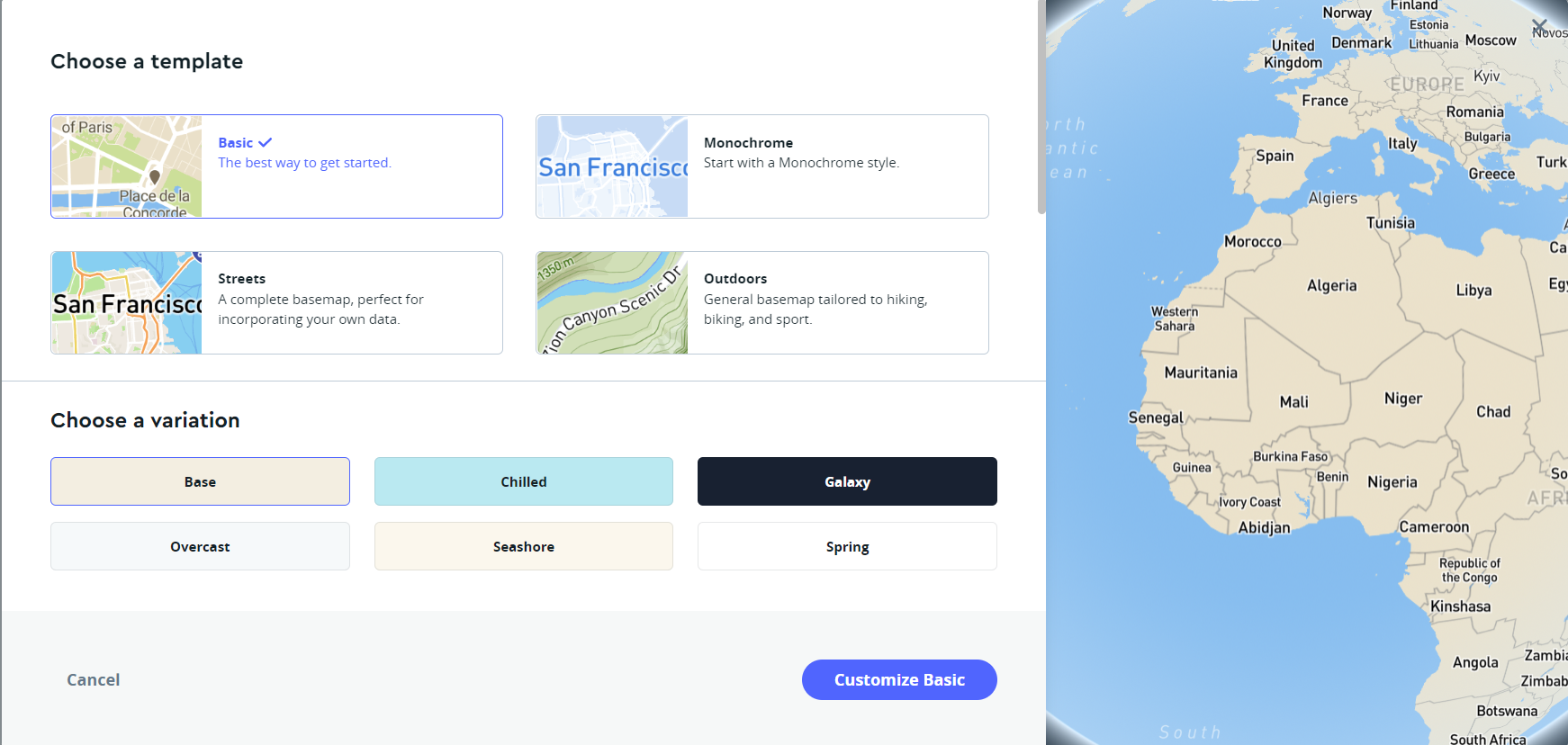This screenshot has width=1568, height=745.
Task: Click the Kinshasa city label on map
Action: pyautogui.click(x=1460, y=606)
